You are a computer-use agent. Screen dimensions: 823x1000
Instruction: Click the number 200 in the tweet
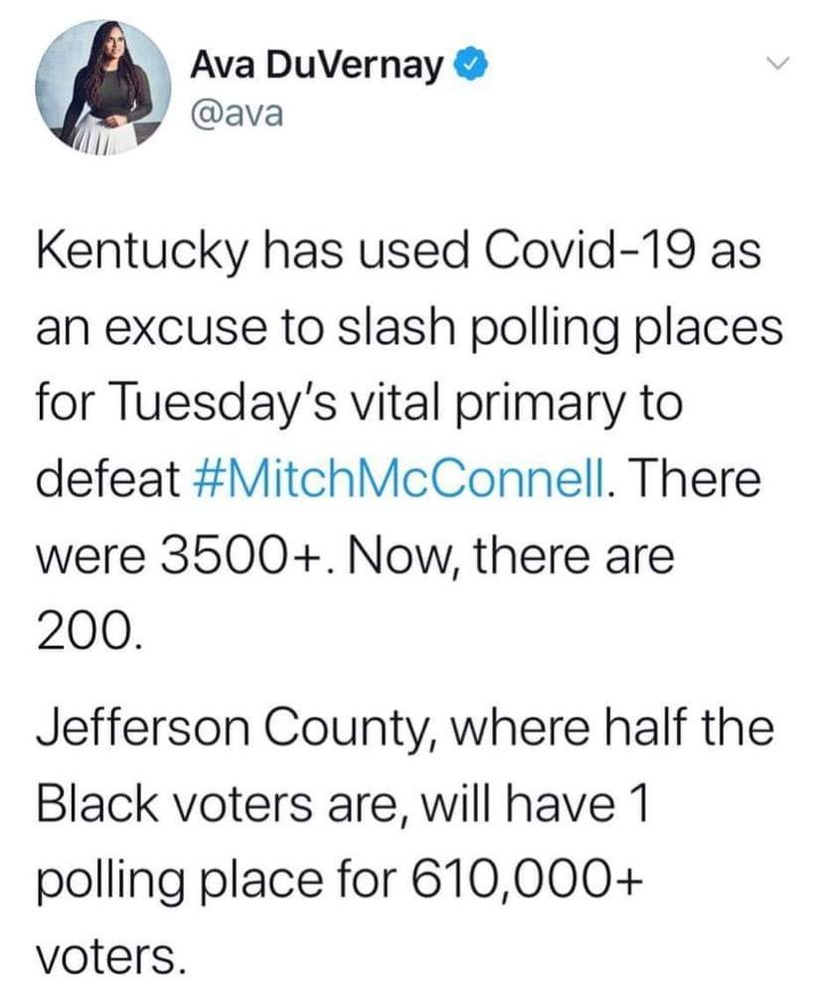(85, 633)
